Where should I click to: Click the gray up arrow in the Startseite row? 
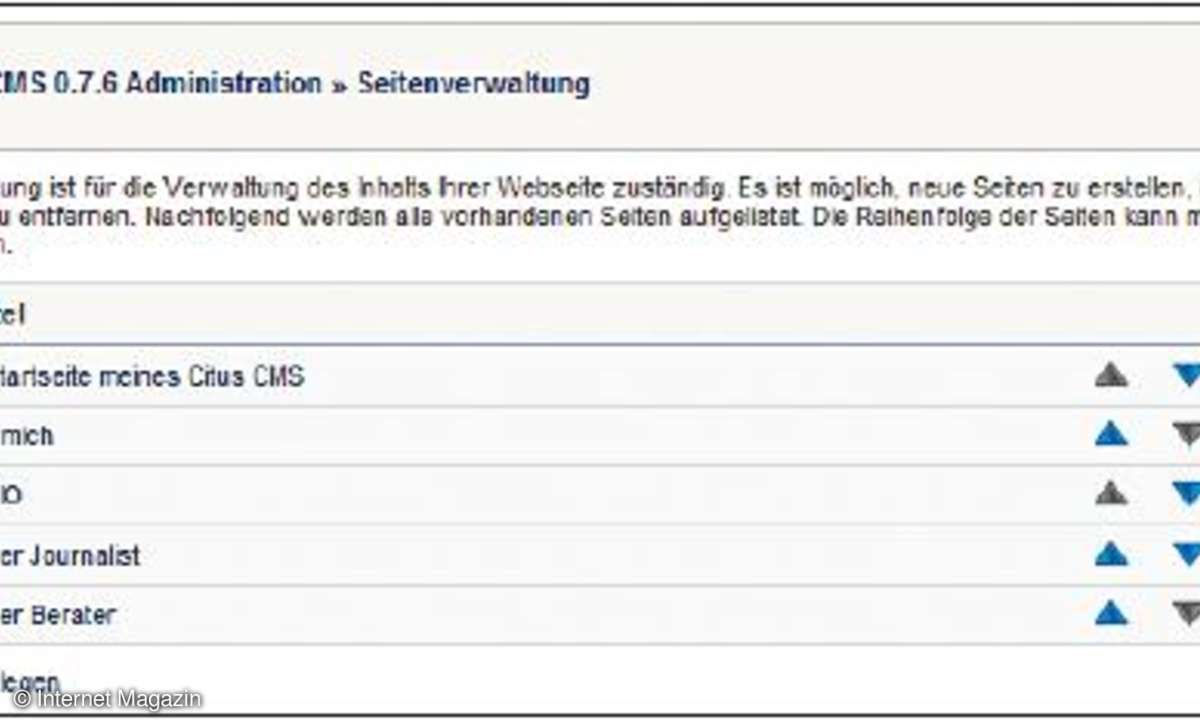click(1111, 376)
